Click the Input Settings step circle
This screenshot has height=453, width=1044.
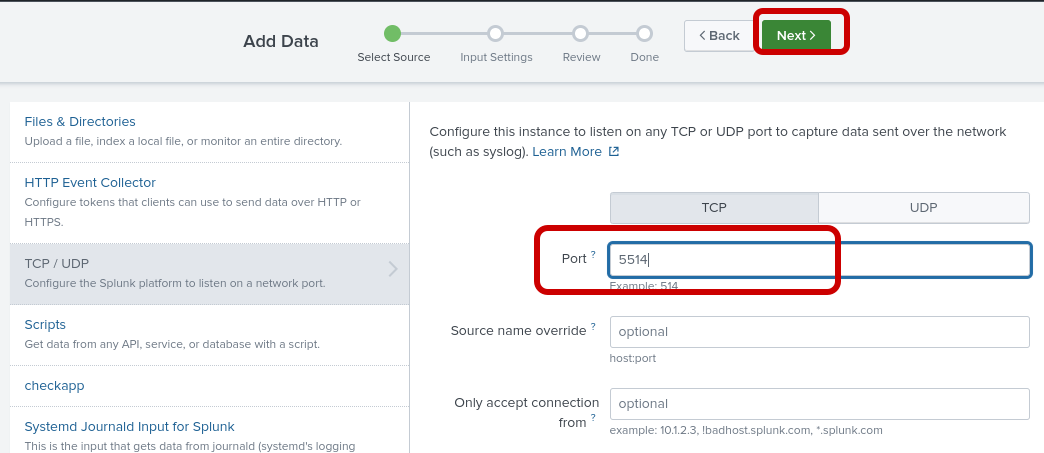point(496,34)
